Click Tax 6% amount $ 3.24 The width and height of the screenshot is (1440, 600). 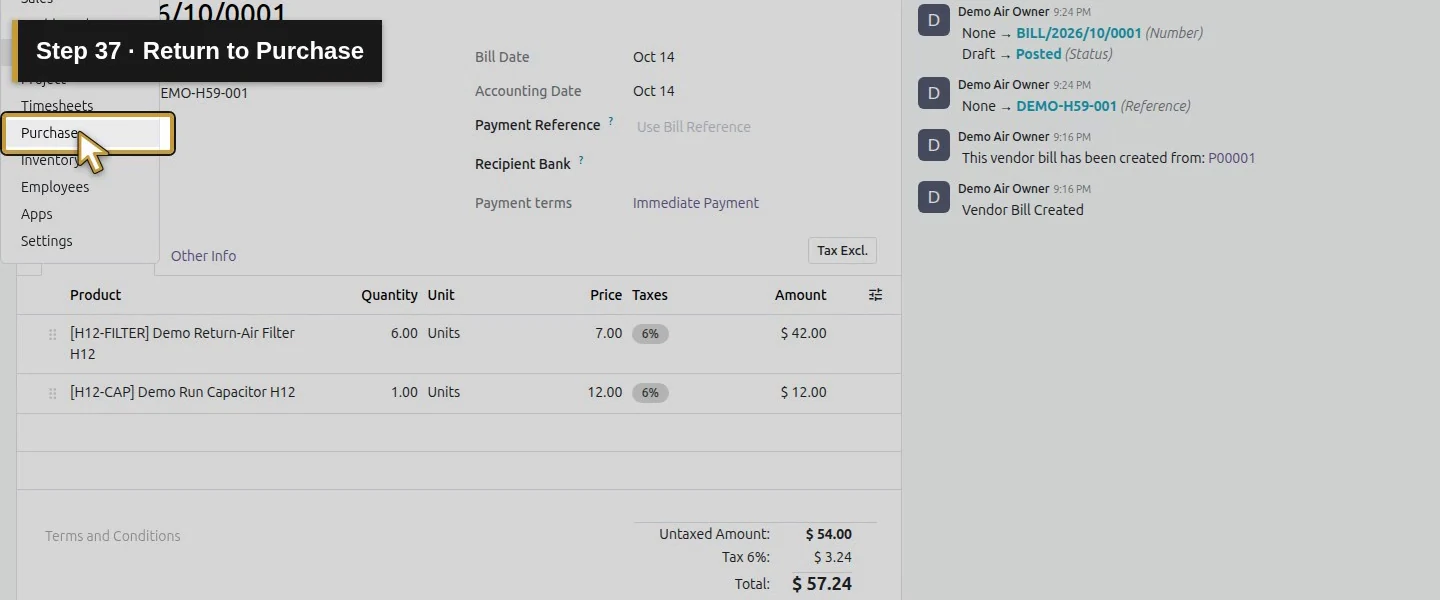(x=833, y=557)
